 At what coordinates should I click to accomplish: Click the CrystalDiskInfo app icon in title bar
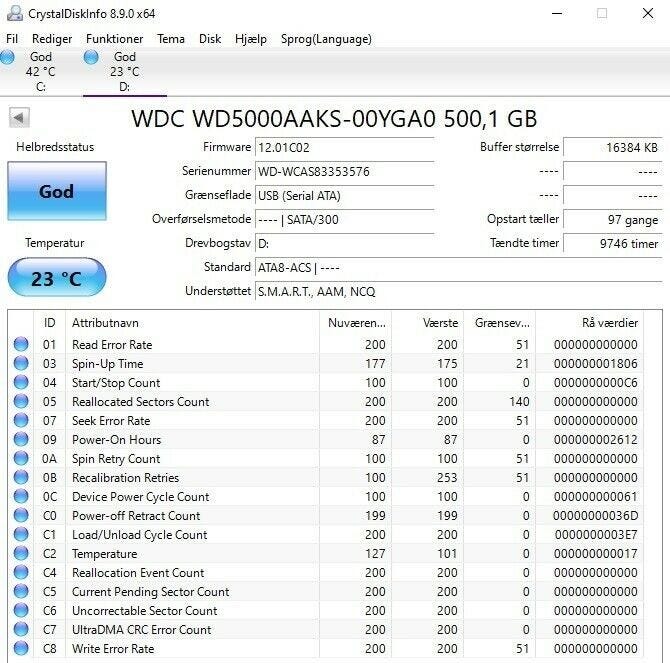click(x=15, y=13)
